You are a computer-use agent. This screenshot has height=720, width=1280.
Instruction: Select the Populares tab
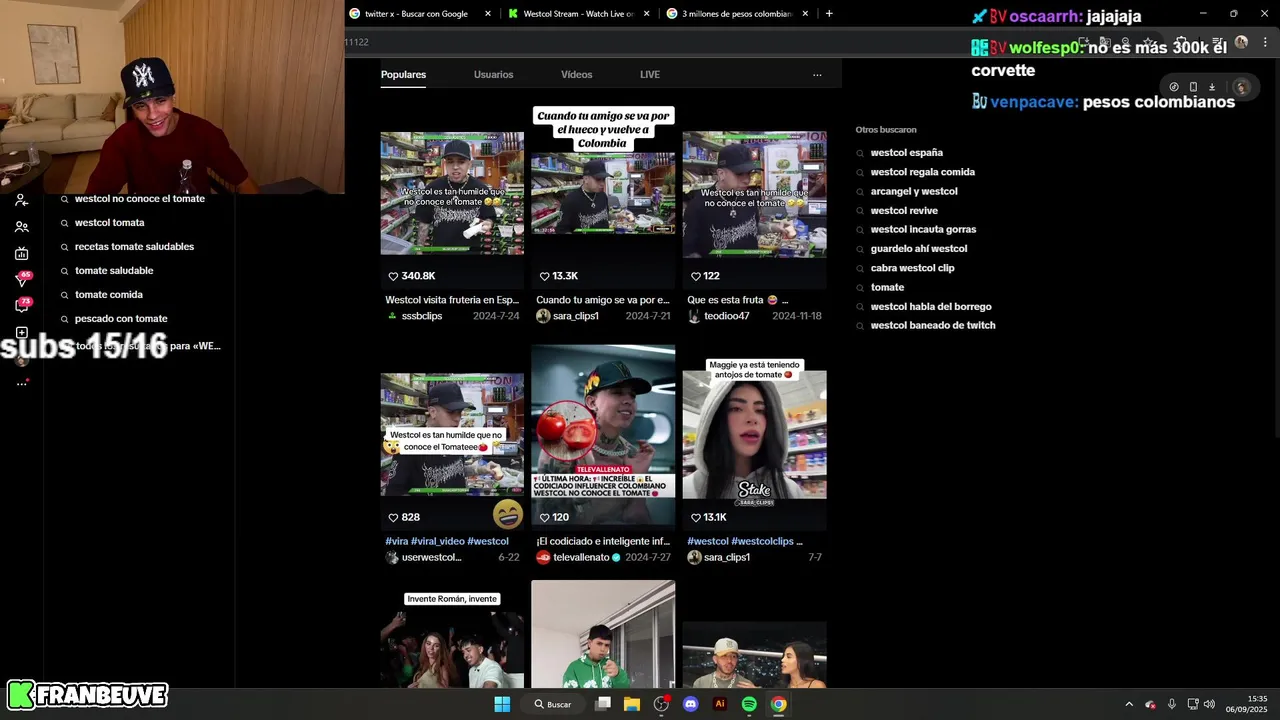(403, 75)
